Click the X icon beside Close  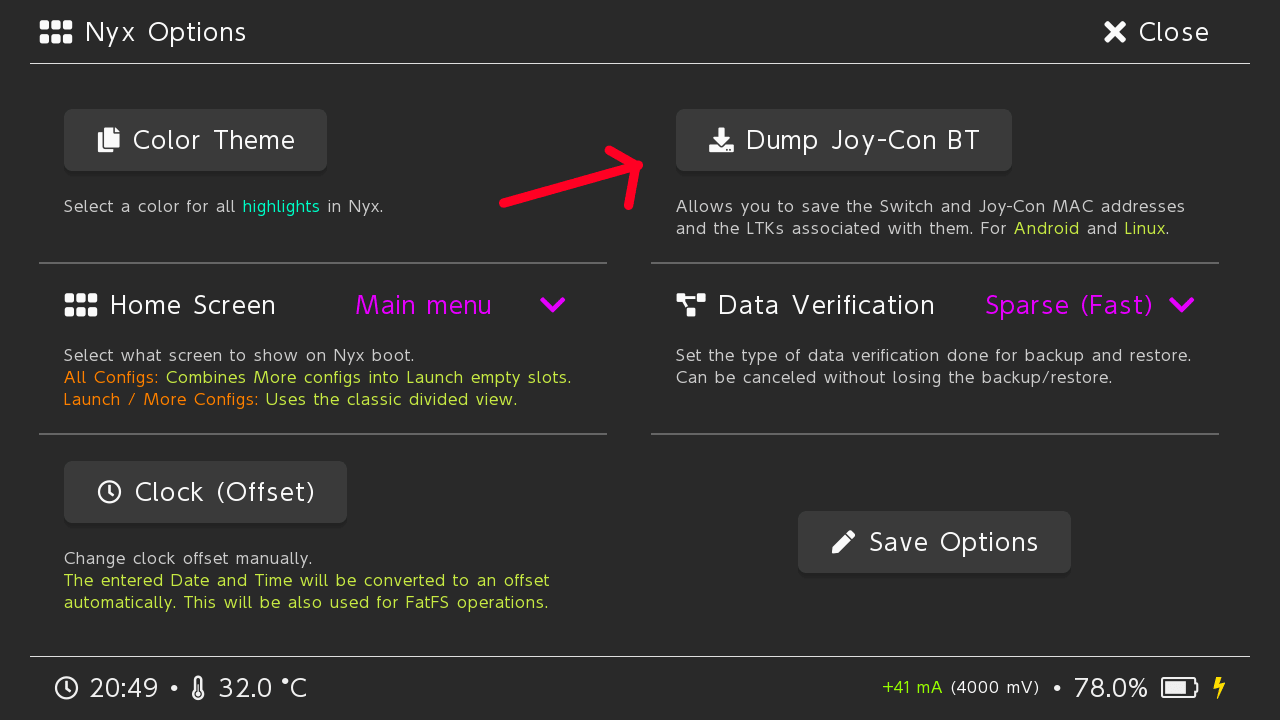click(x=1115, y=32)
